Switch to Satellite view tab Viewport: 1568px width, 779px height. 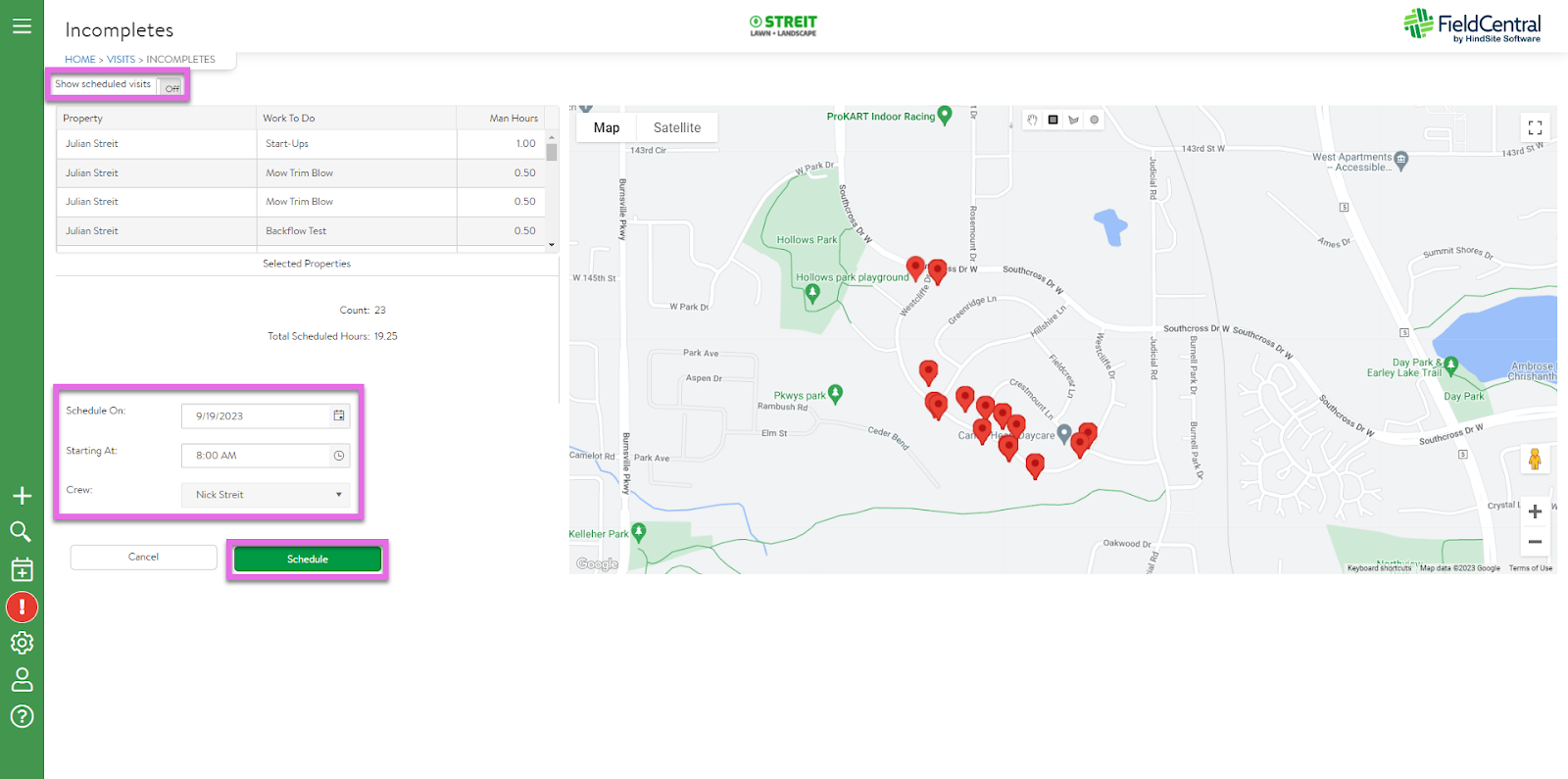[677, 127]
